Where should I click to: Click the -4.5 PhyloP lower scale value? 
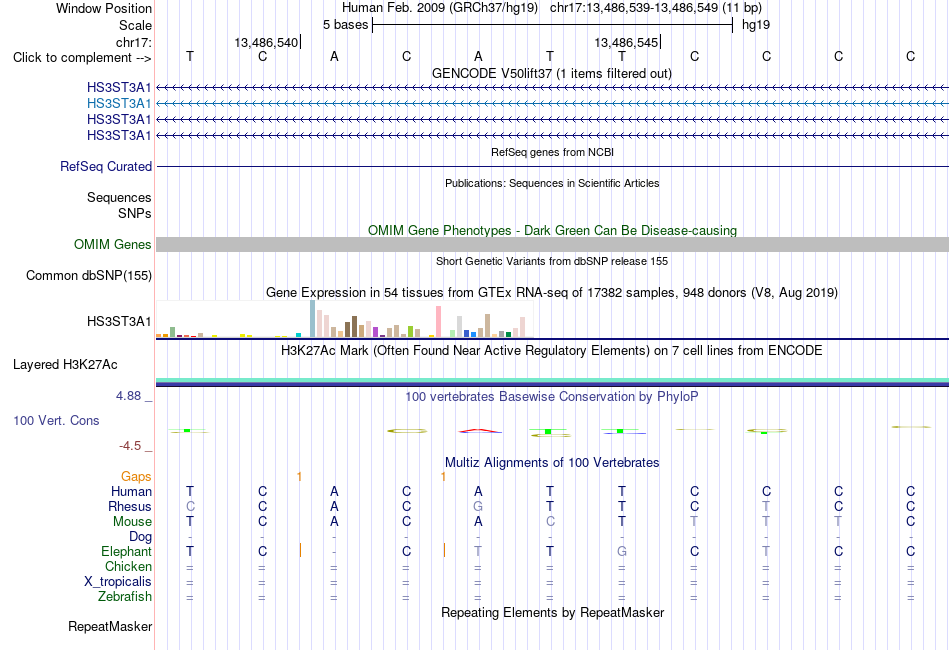(x=130, y=446)
